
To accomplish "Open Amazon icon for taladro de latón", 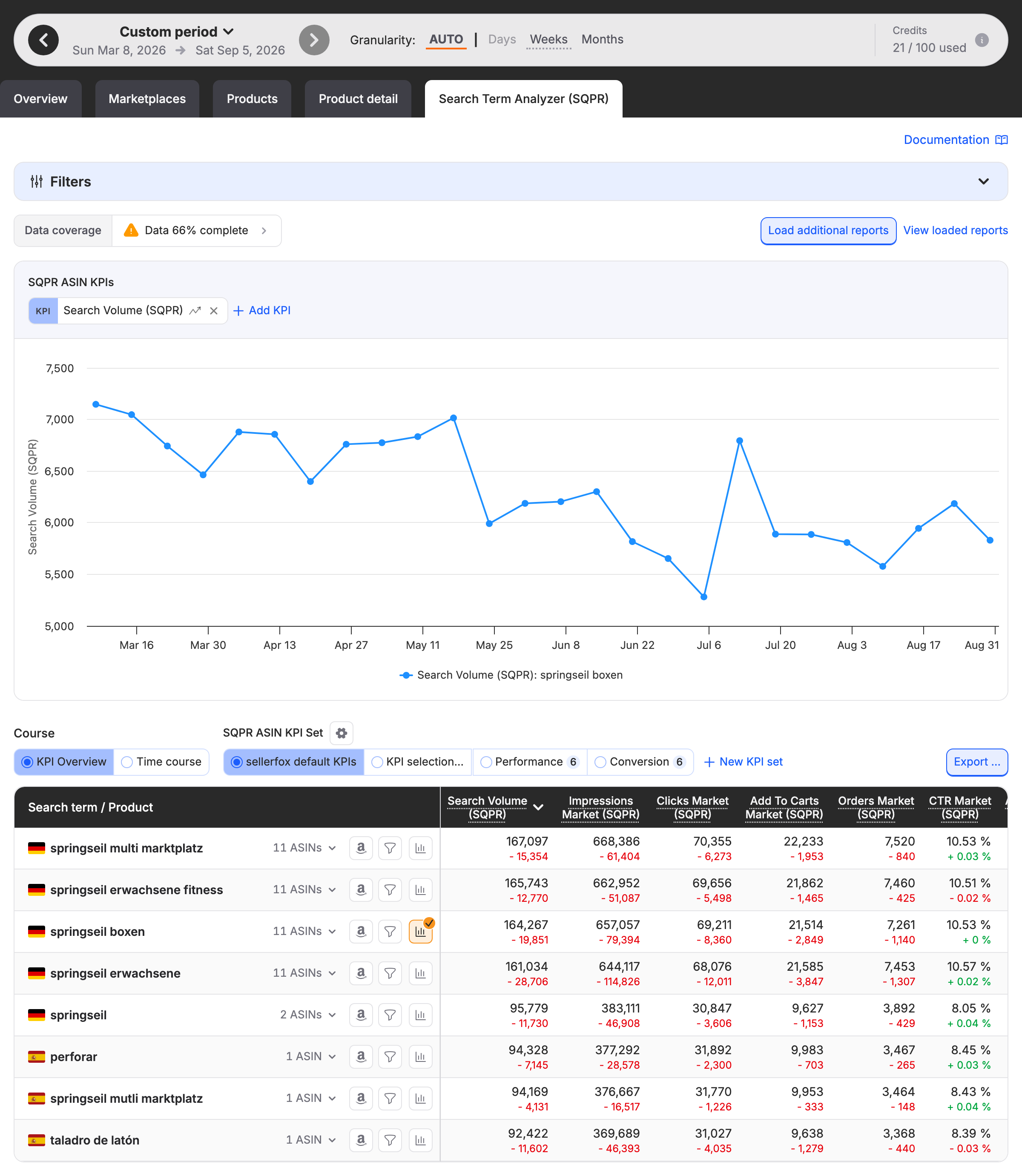I will pos(361,1139).
